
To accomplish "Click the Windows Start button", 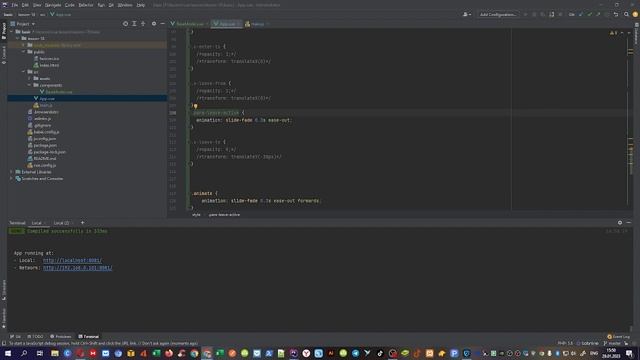I will pyautogui.click(x=8, y=353).
